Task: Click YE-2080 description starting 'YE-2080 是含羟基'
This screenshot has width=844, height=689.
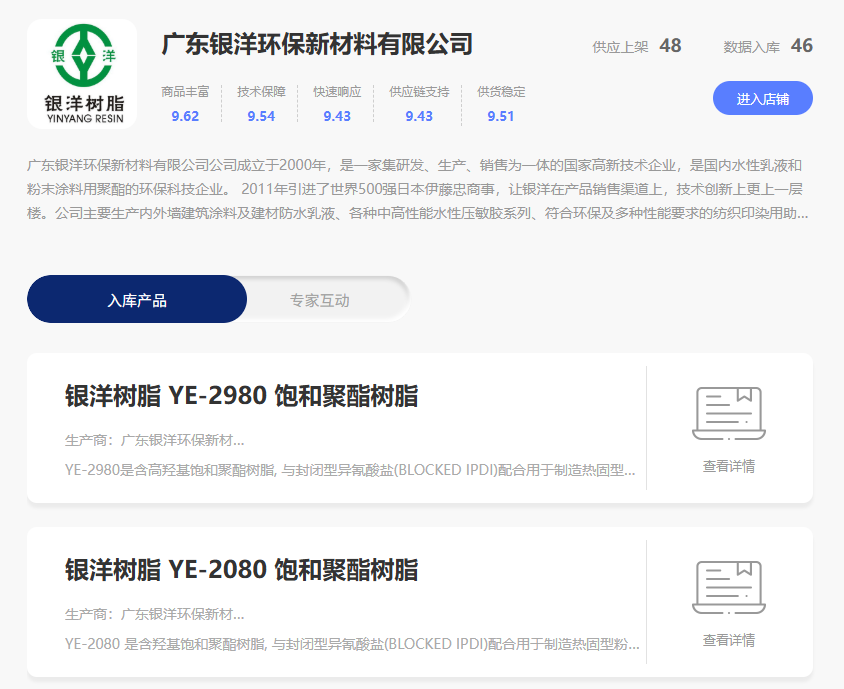Action: pyautogui.click(x=352, y=644)
